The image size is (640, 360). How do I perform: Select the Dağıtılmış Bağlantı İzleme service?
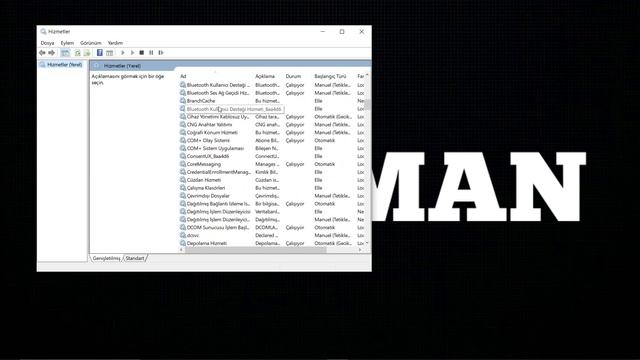click(x=218, y=204)
